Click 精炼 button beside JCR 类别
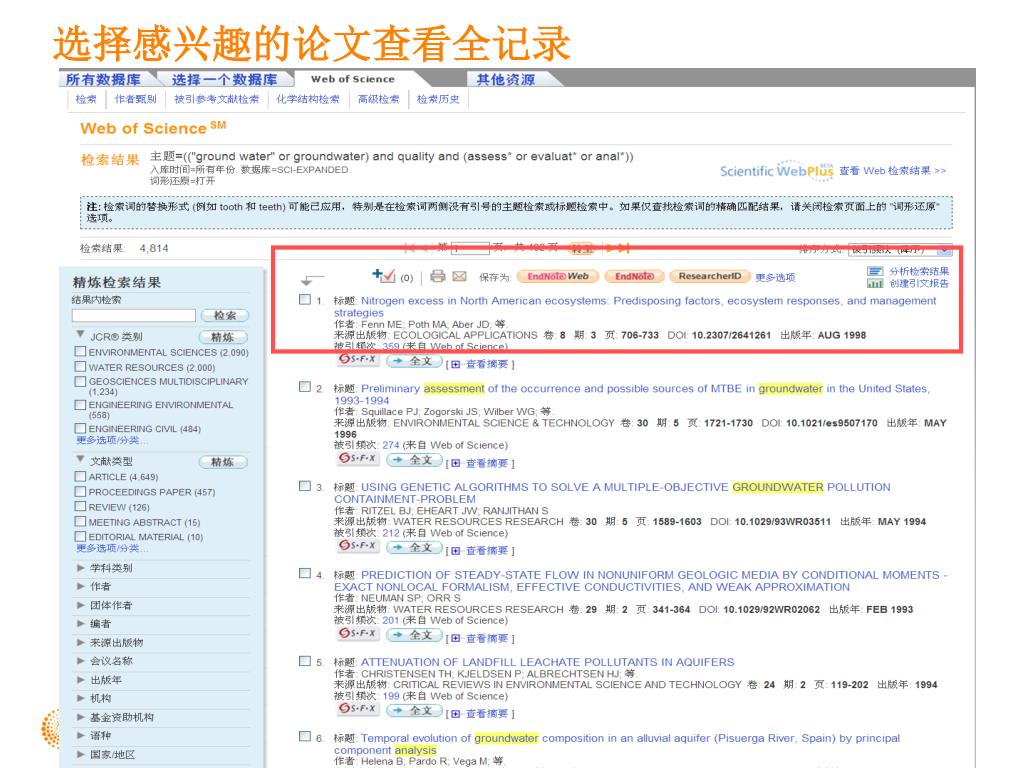1024x768 pixels. [223, 337]
